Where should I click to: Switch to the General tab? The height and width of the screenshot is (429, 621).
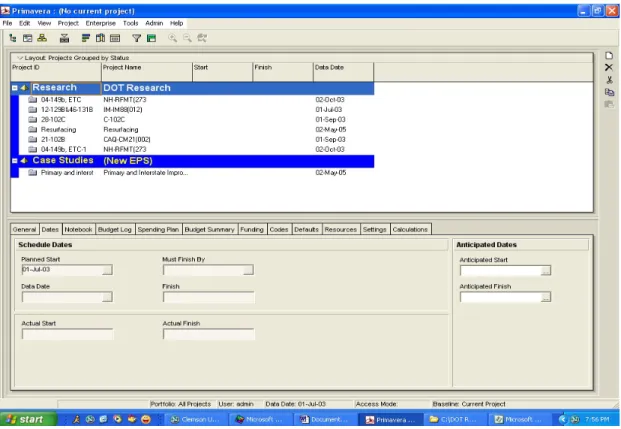tap(24, 230)
